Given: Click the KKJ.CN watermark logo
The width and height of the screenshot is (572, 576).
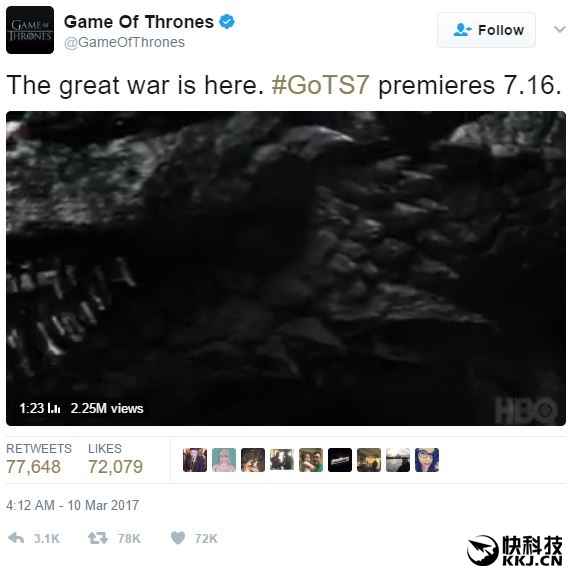Looking at the screenshot, I should click(515, 551).
